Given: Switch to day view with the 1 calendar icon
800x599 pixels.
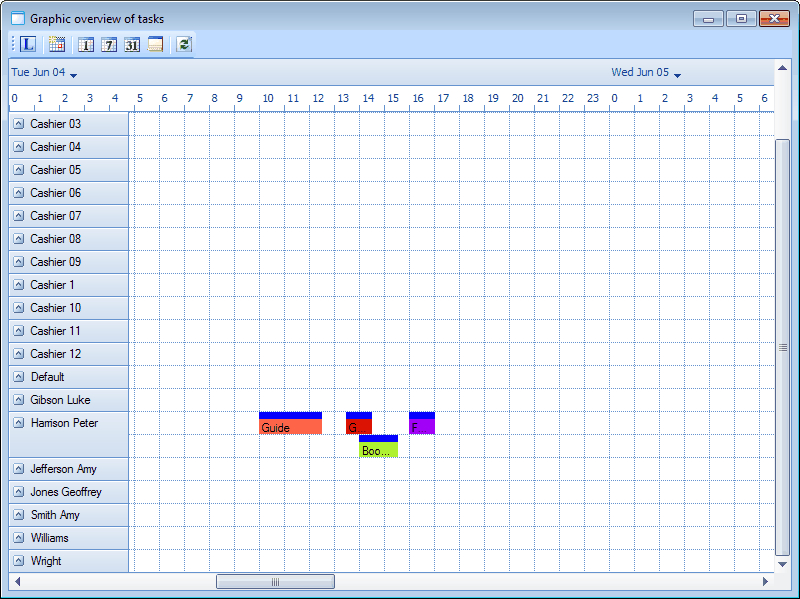Looking at the screenshot, I should pyautogui.click(x=86, y=44).
